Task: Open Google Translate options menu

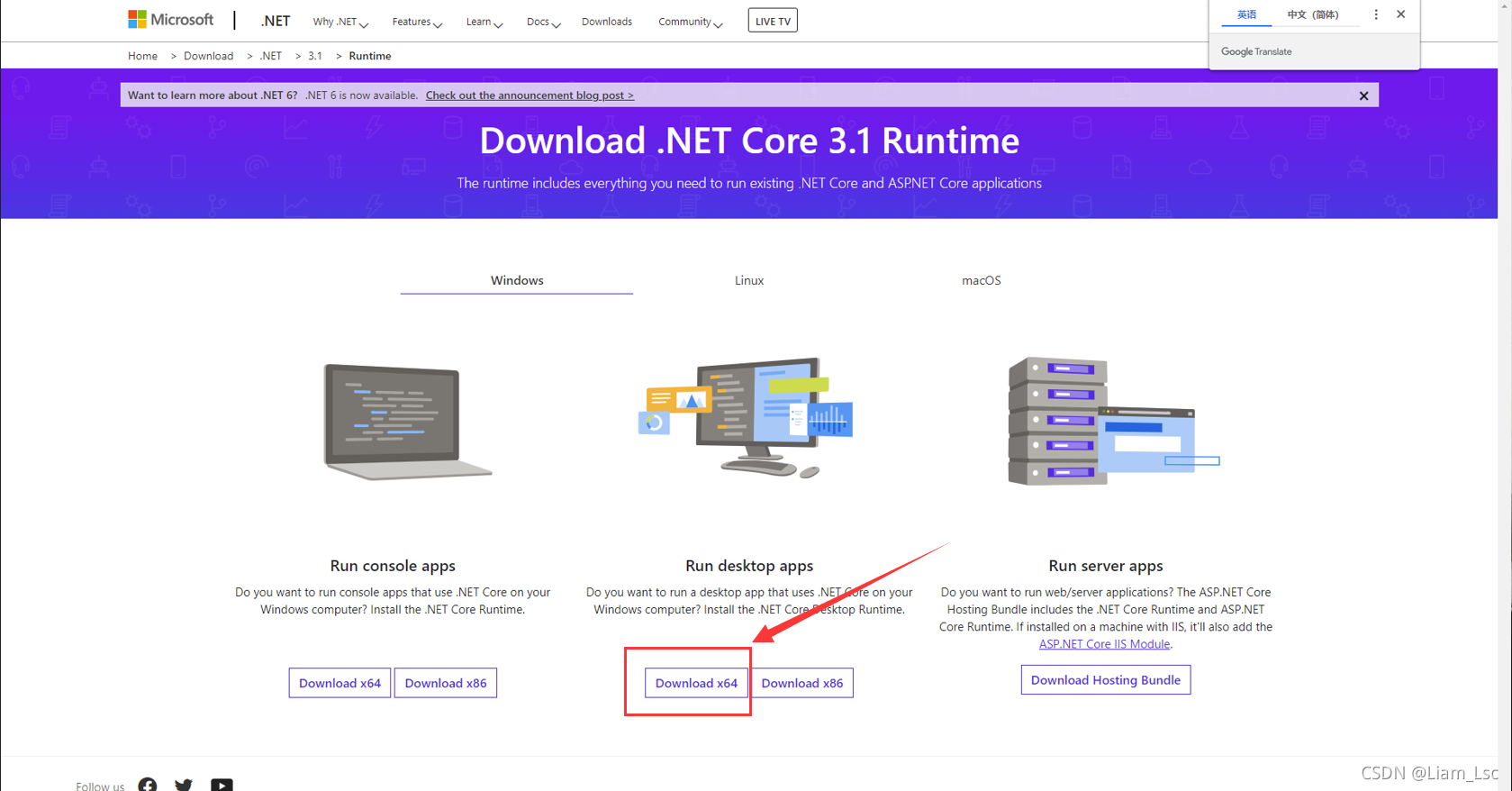Action: 1375,14
